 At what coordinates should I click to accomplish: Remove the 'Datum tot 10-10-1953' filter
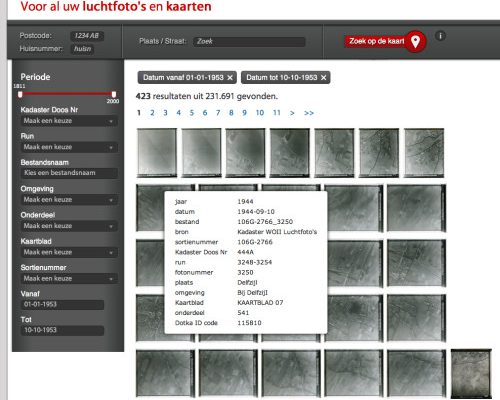[x=323, y=78]
